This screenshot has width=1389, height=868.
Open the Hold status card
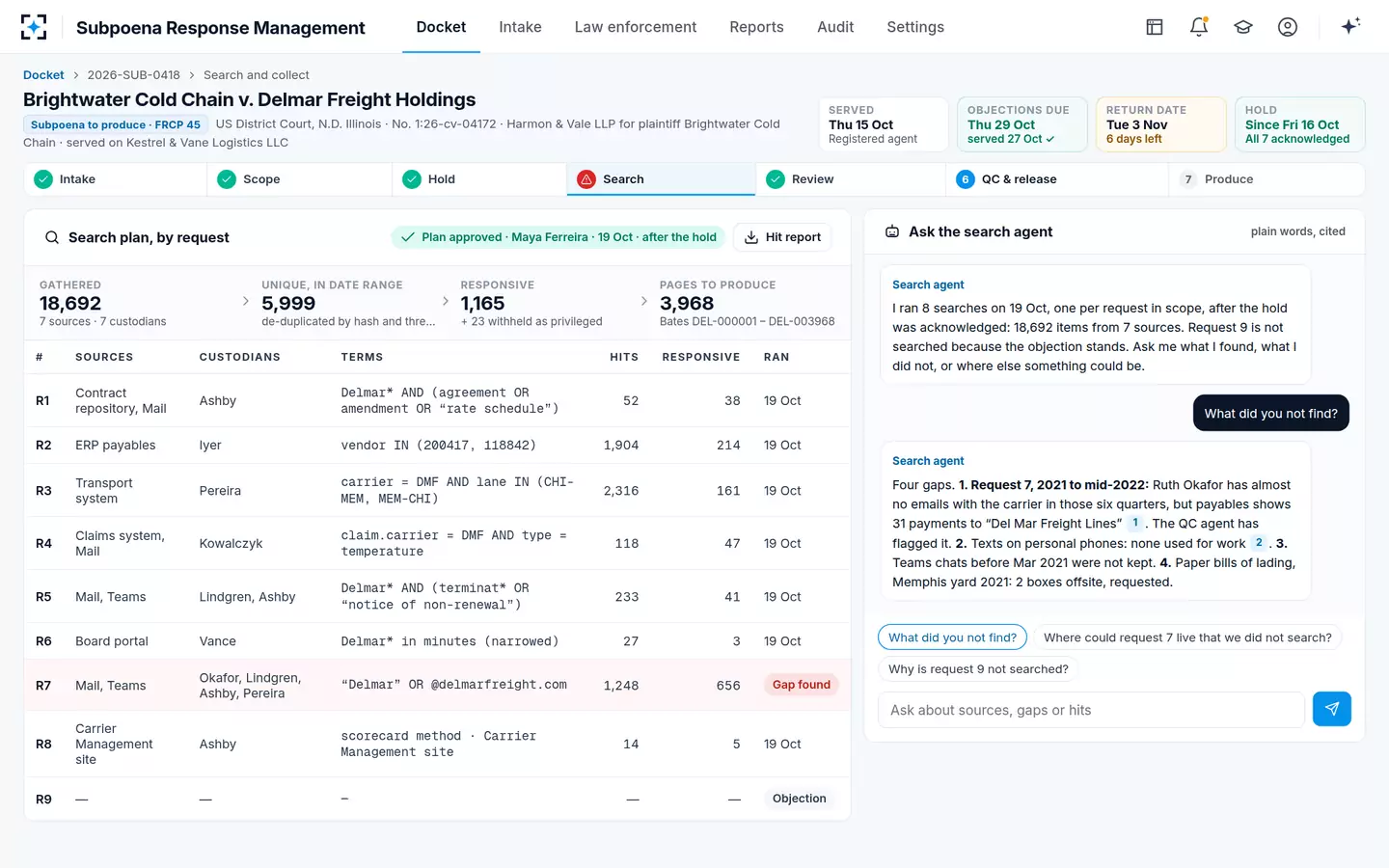1300,124
